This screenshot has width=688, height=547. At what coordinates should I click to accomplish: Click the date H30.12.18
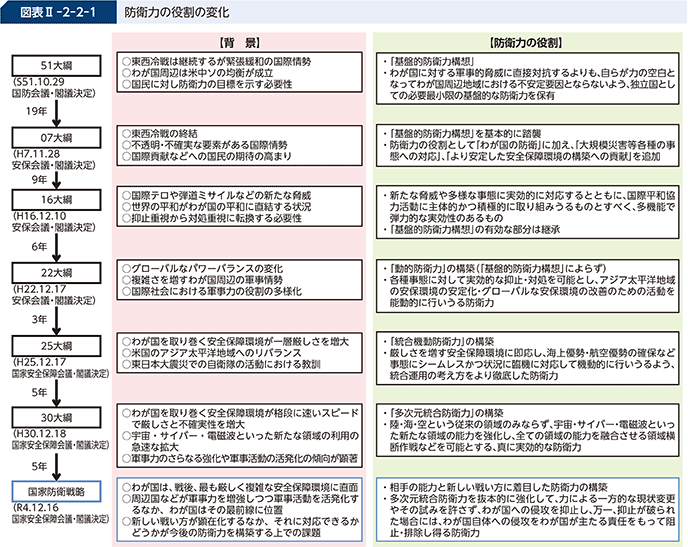tap(42, 433)
